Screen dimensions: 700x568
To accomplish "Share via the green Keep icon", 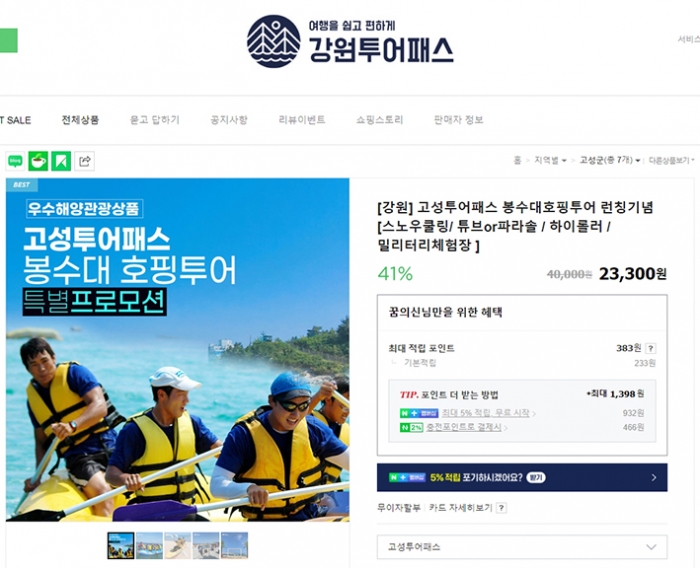I will pyautogui.click(x=61, y=161).
